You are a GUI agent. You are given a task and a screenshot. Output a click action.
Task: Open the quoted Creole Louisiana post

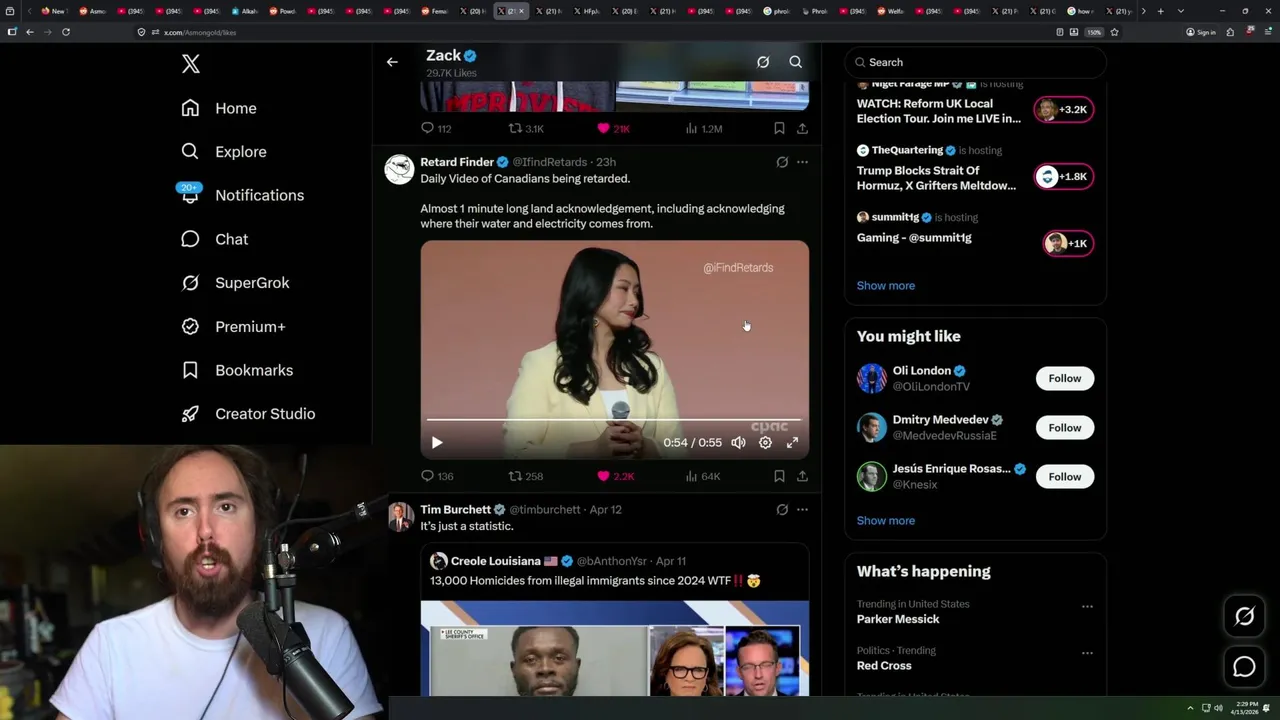pyautogui.click(x=614, y=620)
